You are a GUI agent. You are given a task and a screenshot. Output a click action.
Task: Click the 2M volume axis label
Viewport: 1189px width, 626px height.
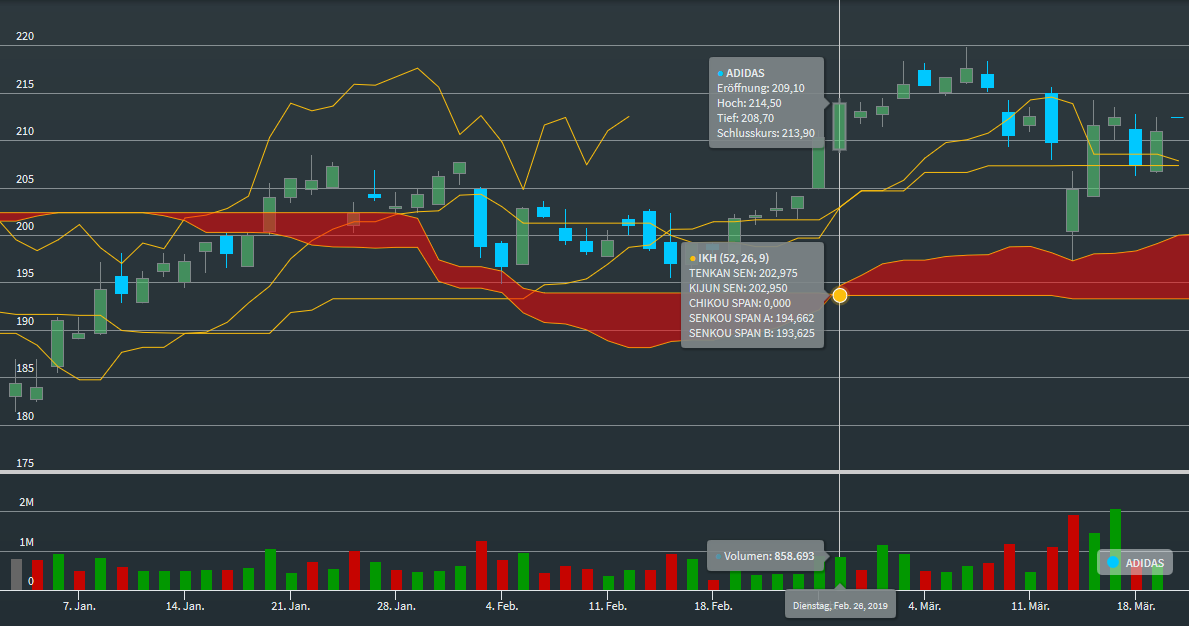[26, 502]
